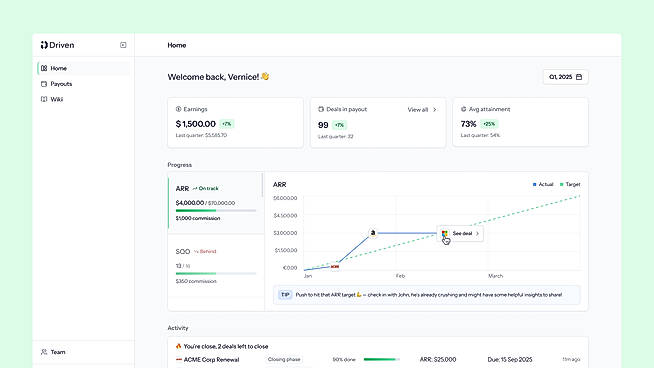This screenshot has height=368, width=654.
Task: Click the On track status label
Action: coord(206,189)
